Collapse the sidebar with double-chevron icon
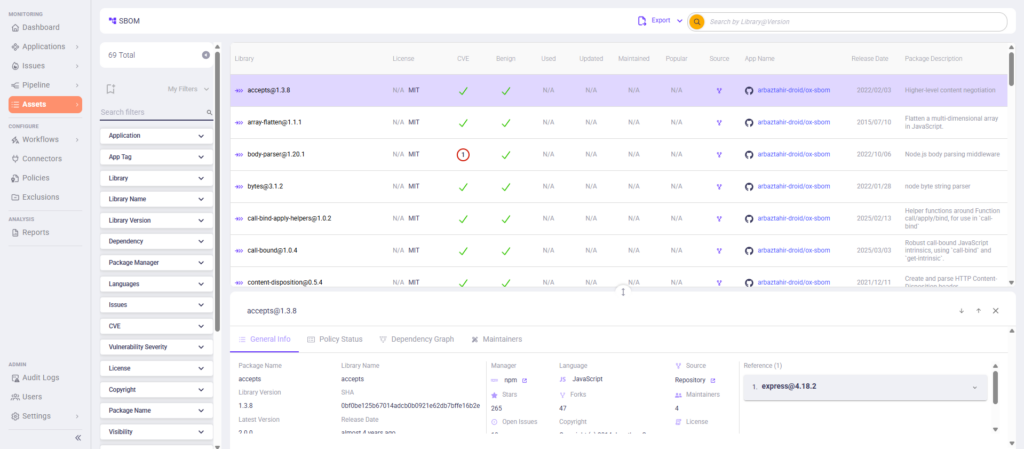 [x=78, y=438]
